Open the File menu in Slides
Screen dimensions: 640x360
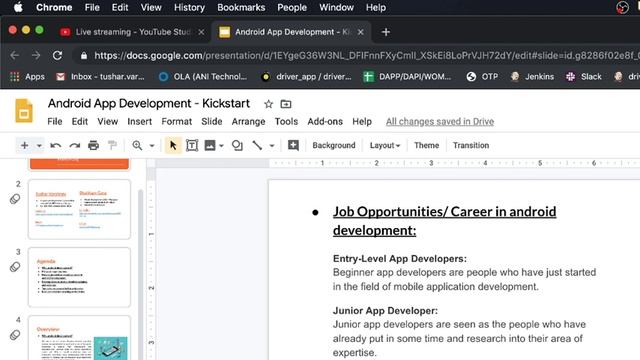point(55,122)
